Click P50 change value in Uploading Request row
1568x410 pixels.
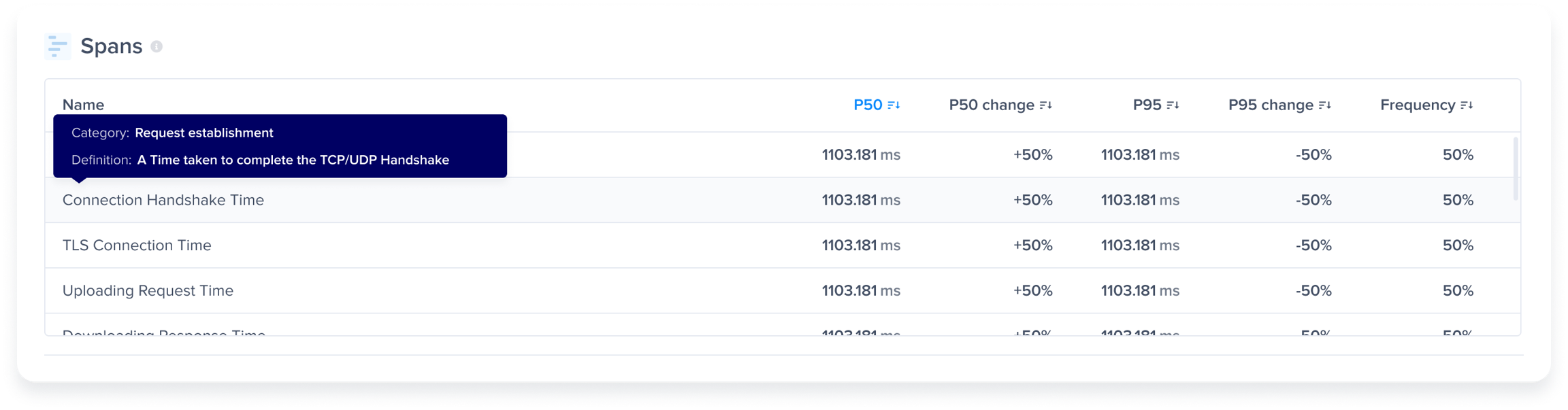click(1032, 291)
